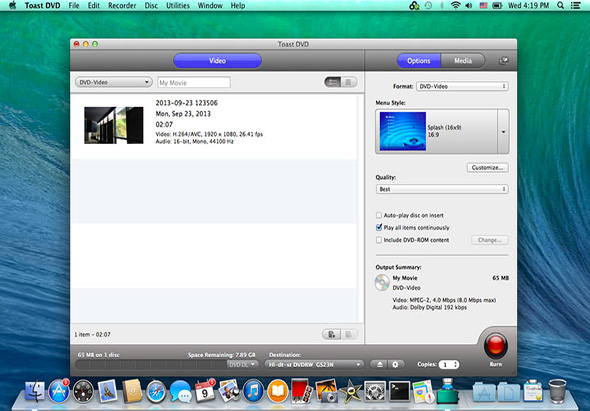
Task: Click Toast DVD toaster icon in dock
Action: tap(448, 391)
